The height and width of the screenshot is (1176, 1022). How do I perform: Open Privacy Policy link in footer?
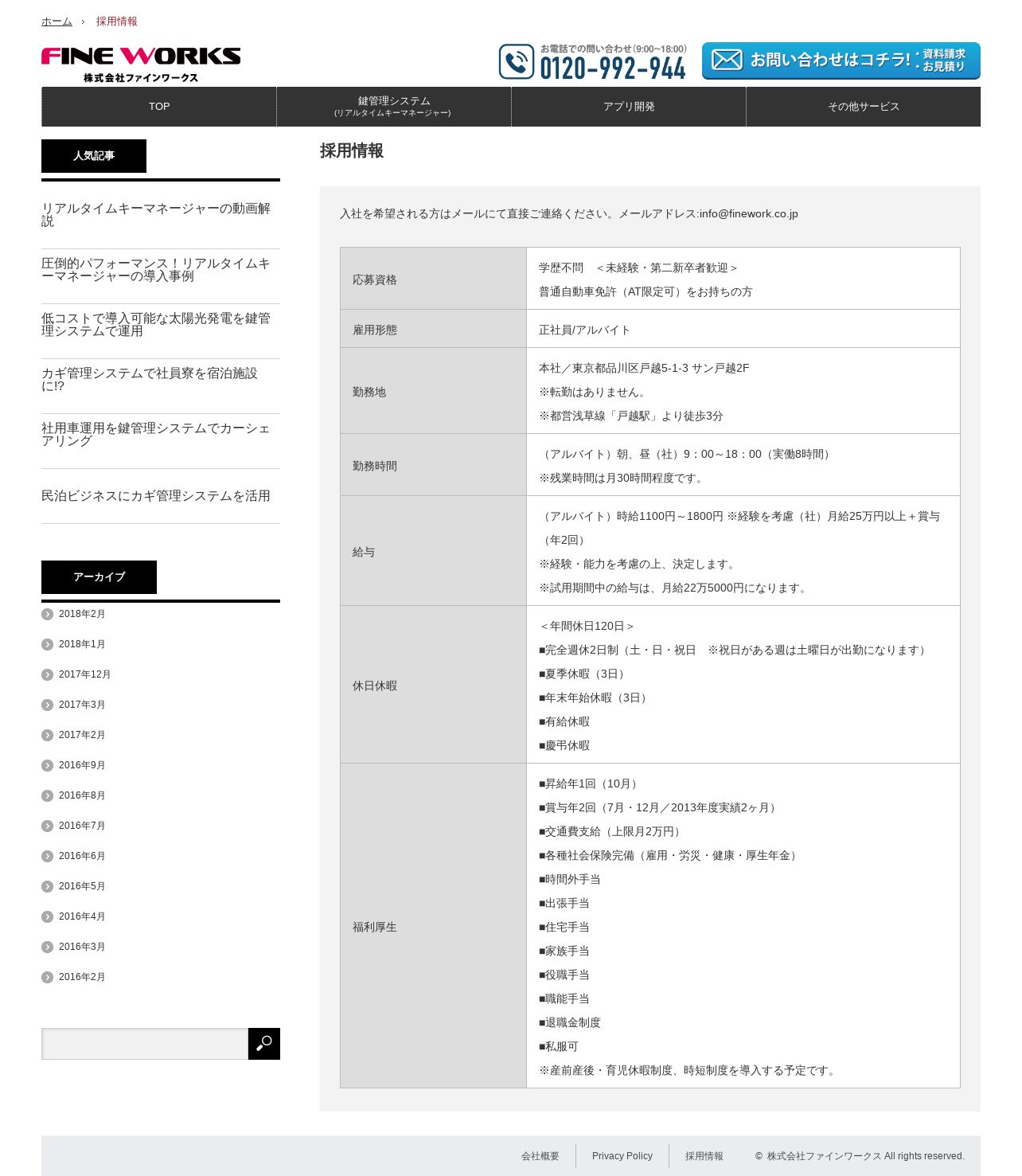click(622, 1156)
